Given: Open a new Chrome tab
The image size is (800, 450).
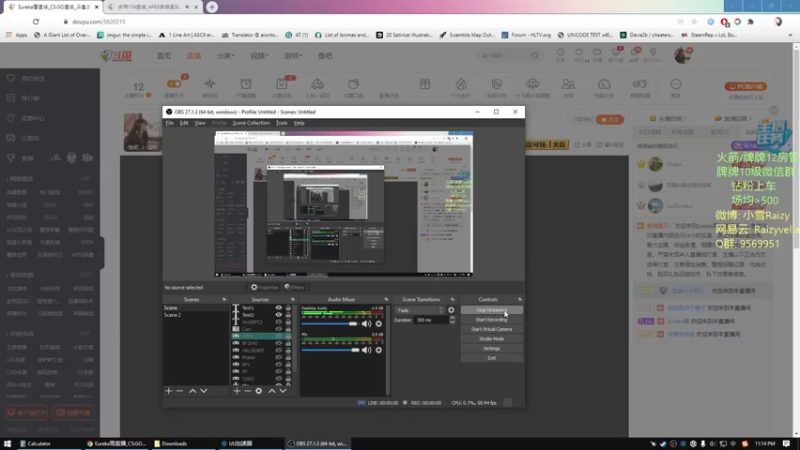Looking at the screenshot, I should (212, 7).
